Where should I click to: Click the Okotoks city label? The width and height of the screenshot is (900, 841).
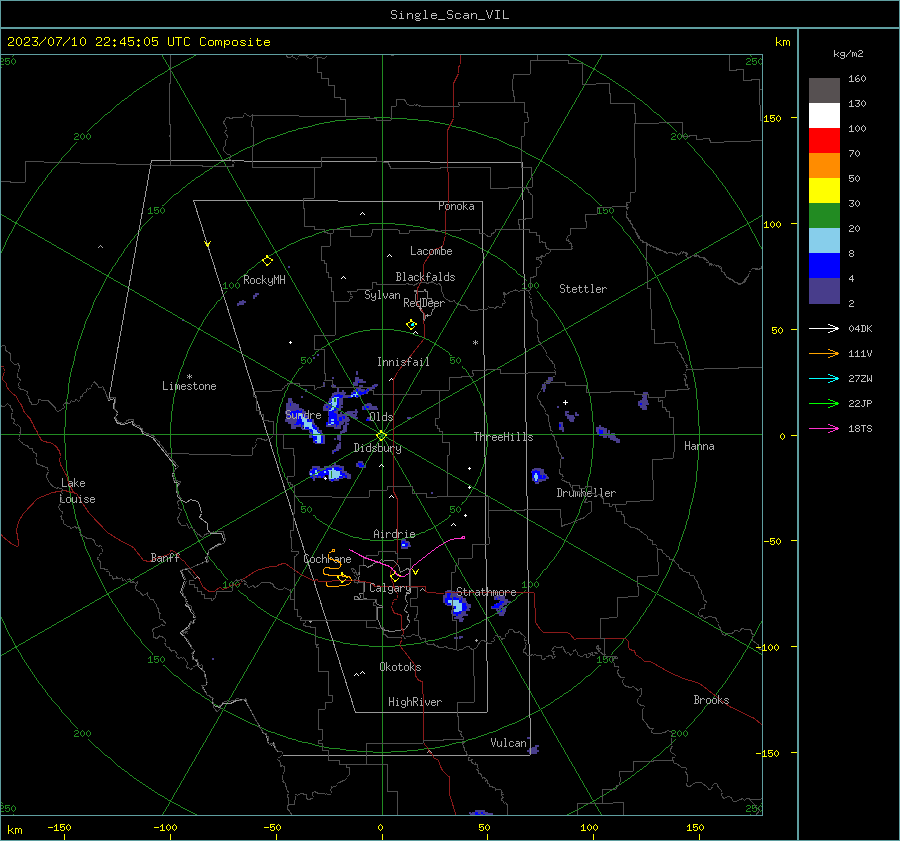[x=400, y=667]
